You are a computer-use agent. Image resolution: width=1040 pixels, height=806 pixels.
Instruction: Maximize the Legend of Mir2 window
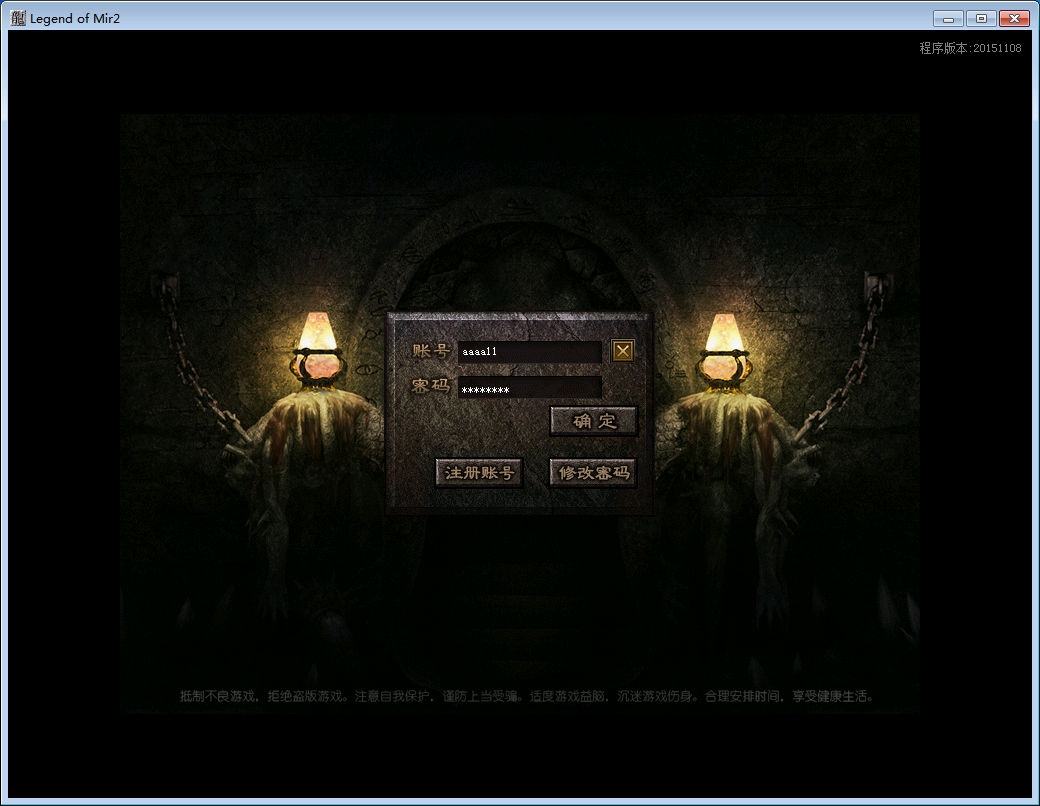(981, 19)
